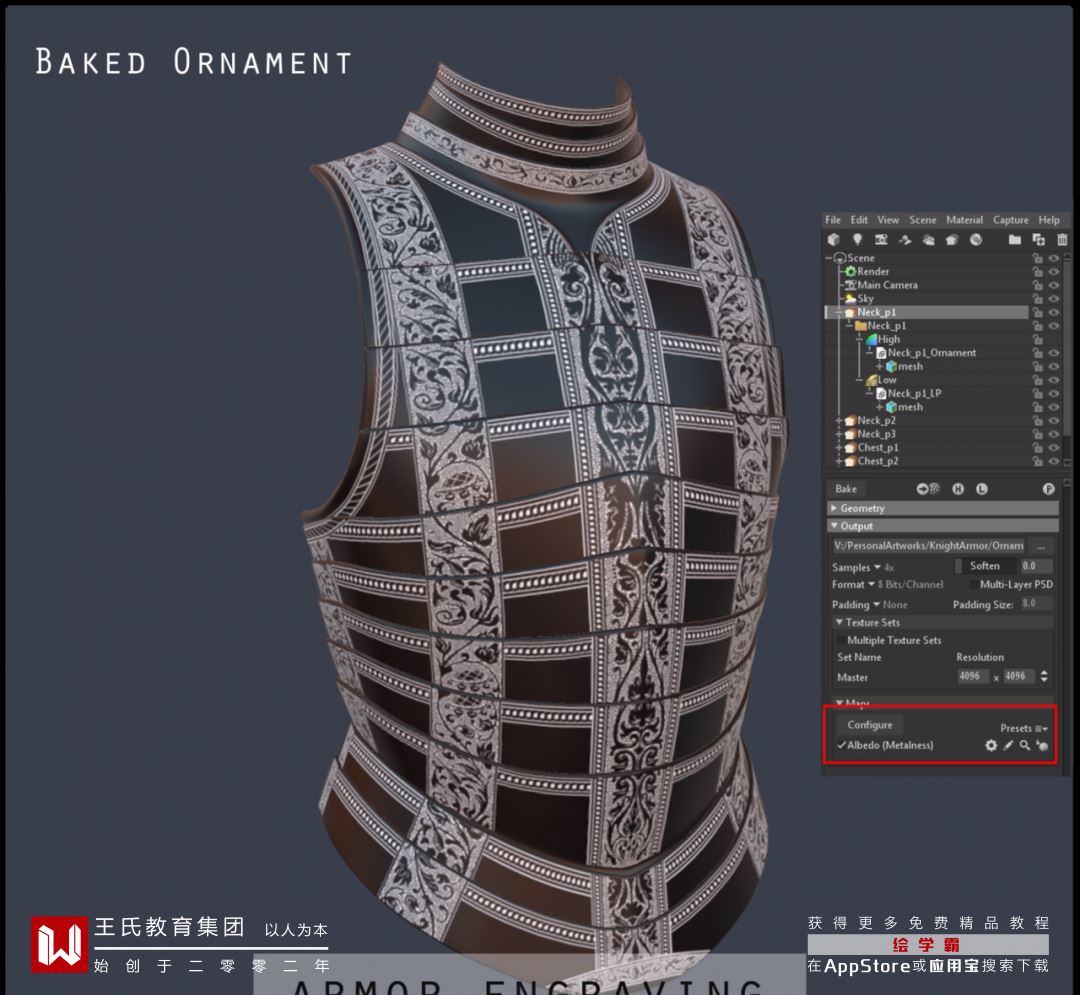The width and height of the screenshot is (1080, 995).
Task: Hide the Neck_p1_LP object
Action: pyautogui.click(x=1054, y=393)
